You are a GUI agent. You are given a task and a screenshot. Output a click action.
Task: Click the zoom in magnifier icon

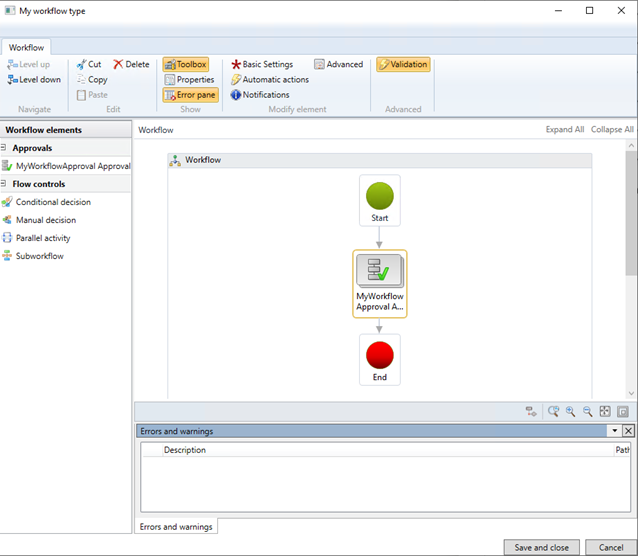(570, 411)
